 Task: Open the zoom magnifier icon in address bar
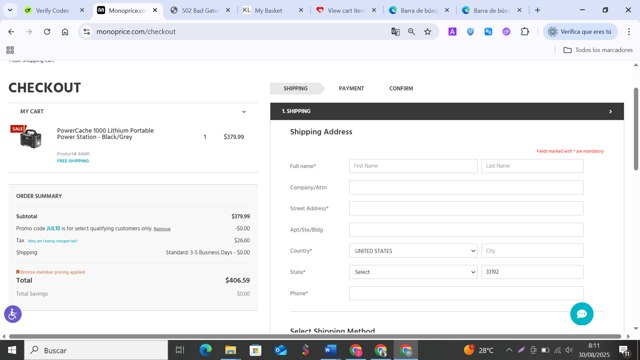(x=411, y=31)
